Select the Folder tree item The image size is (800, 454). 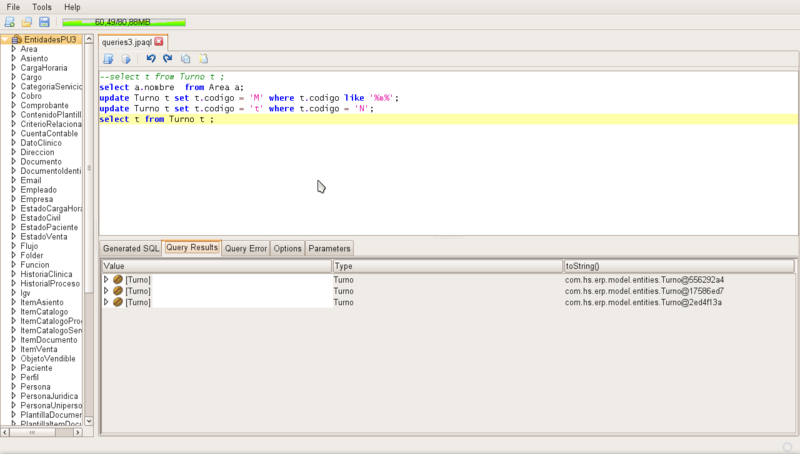pyautogui.click(x=32, y=255)
